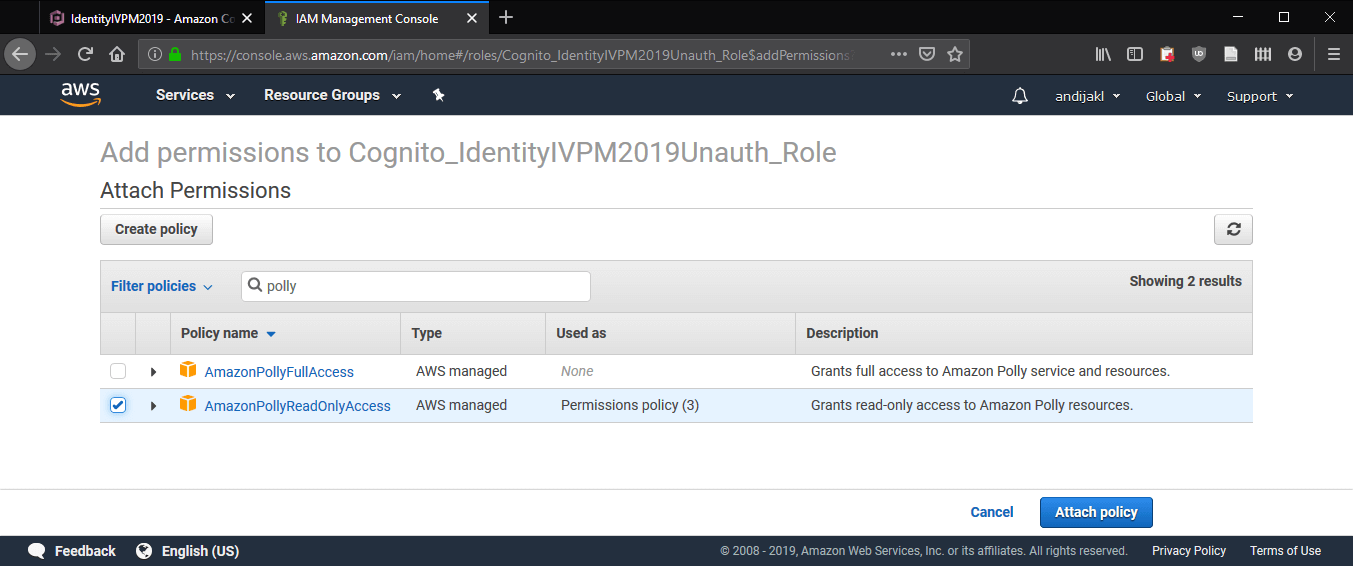Click the globe language icon
The height and width of the screenshot is (566, 1353).
point(144,551)
